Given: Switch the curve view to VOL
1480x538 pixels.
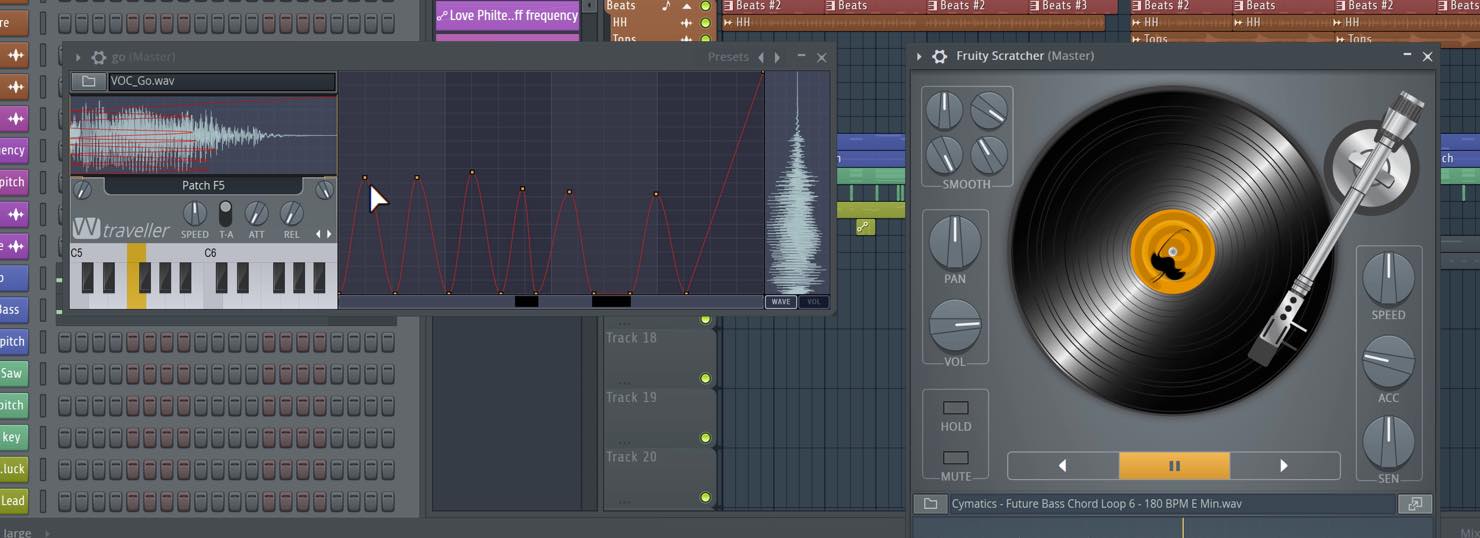Looking at the screenshot, I should (813, 302).
